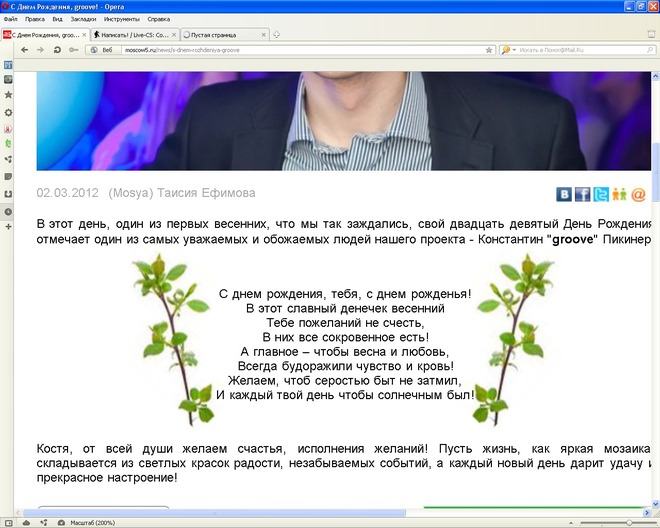660x528 pixels.
Task: Share article on Facebook
Action: (583, 194)
